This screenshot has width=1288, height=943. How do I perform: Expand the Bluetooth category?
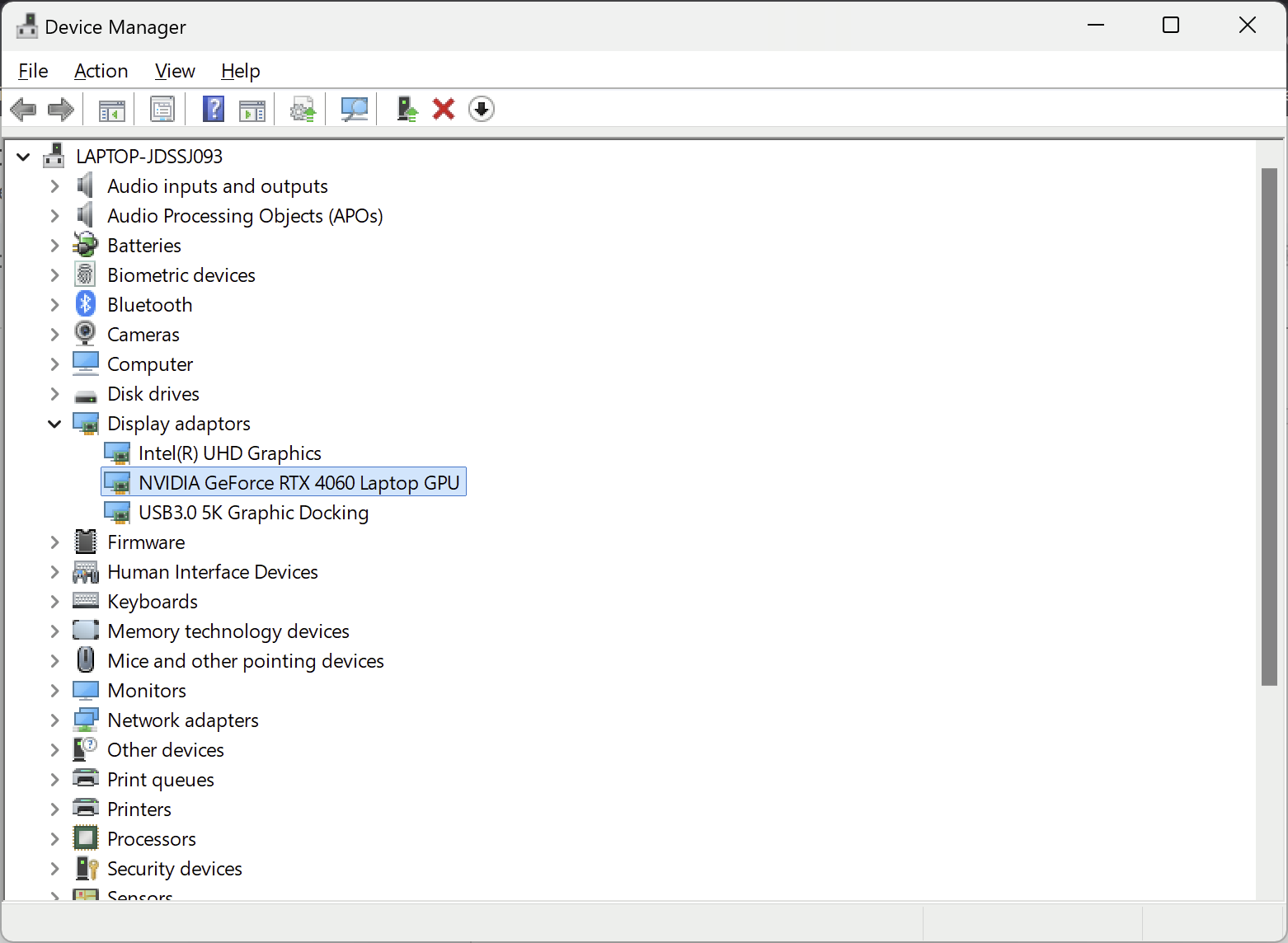[54, 305]
